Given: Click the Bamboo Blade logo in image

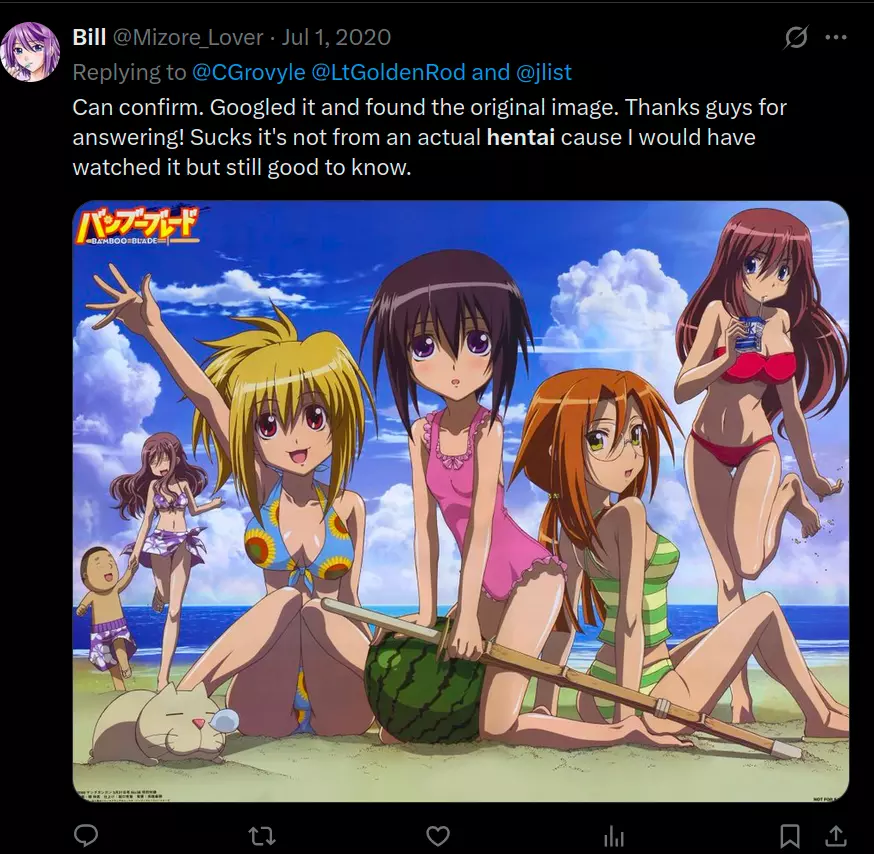Looking at the screenshot, I should click(137, 227).
